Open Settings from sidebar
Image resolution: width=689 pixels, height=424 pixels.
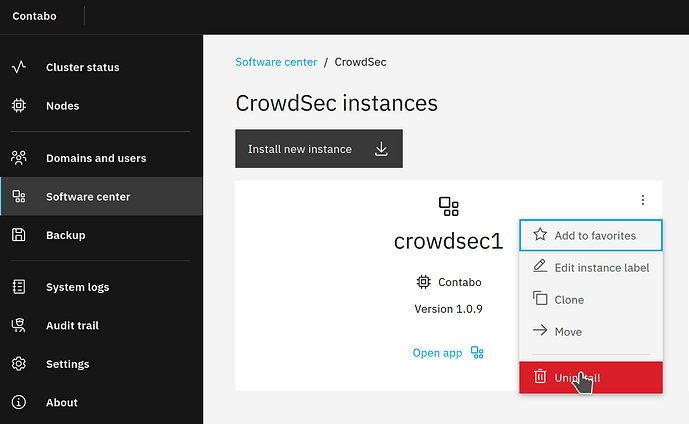click(x=102, y=364)
